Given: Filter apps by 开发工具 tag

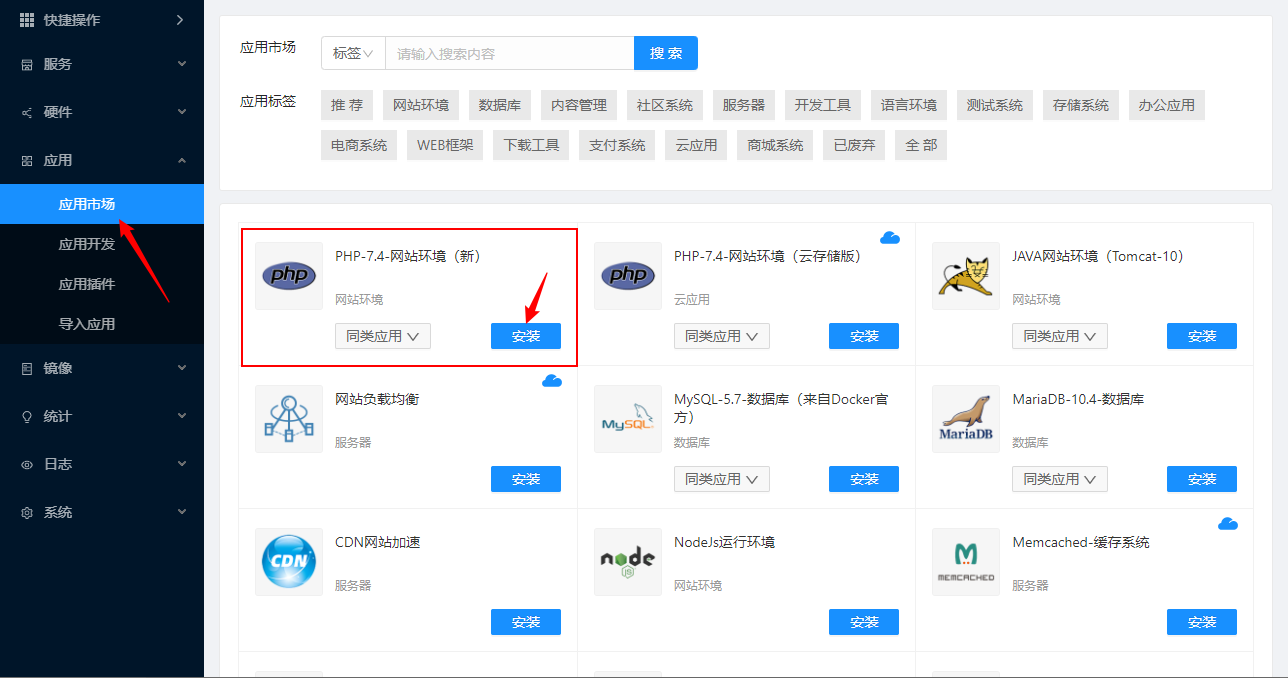Looking at the screenshot, I should point(823,105).
